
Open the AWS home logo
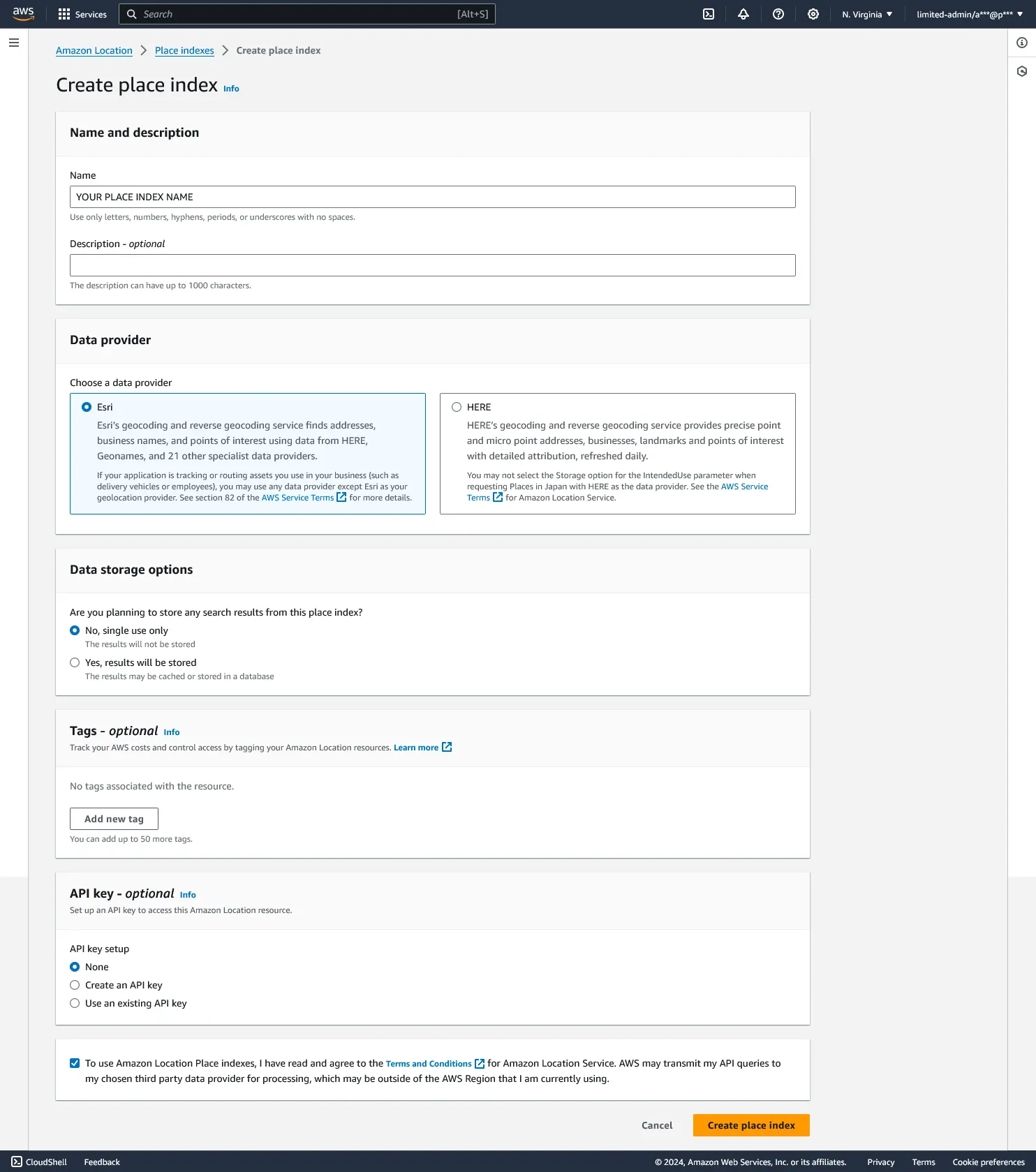(x=23, y=14)
